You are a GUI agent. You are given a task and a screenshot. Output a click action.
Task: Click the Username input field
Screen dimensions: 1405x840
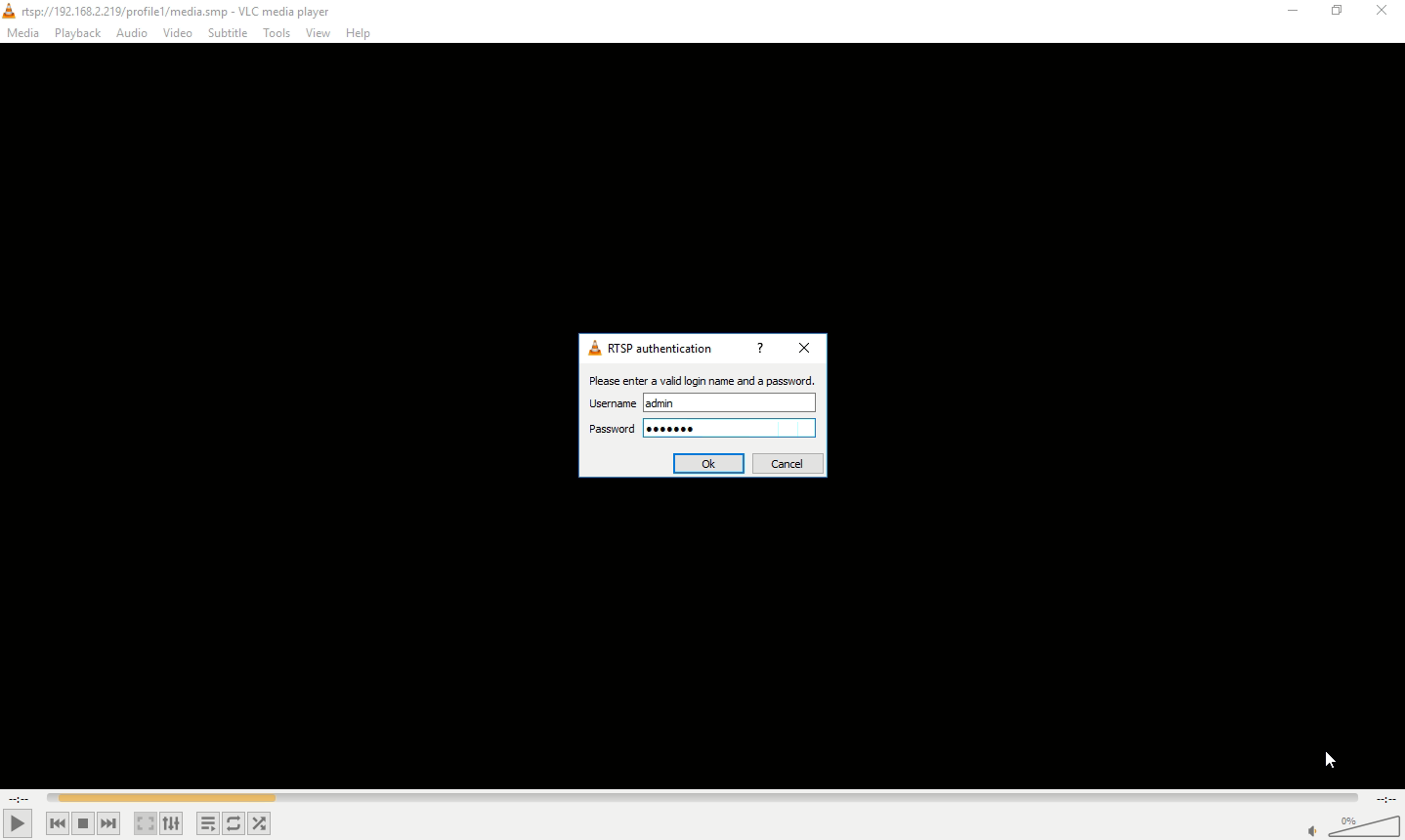(729, 402)
